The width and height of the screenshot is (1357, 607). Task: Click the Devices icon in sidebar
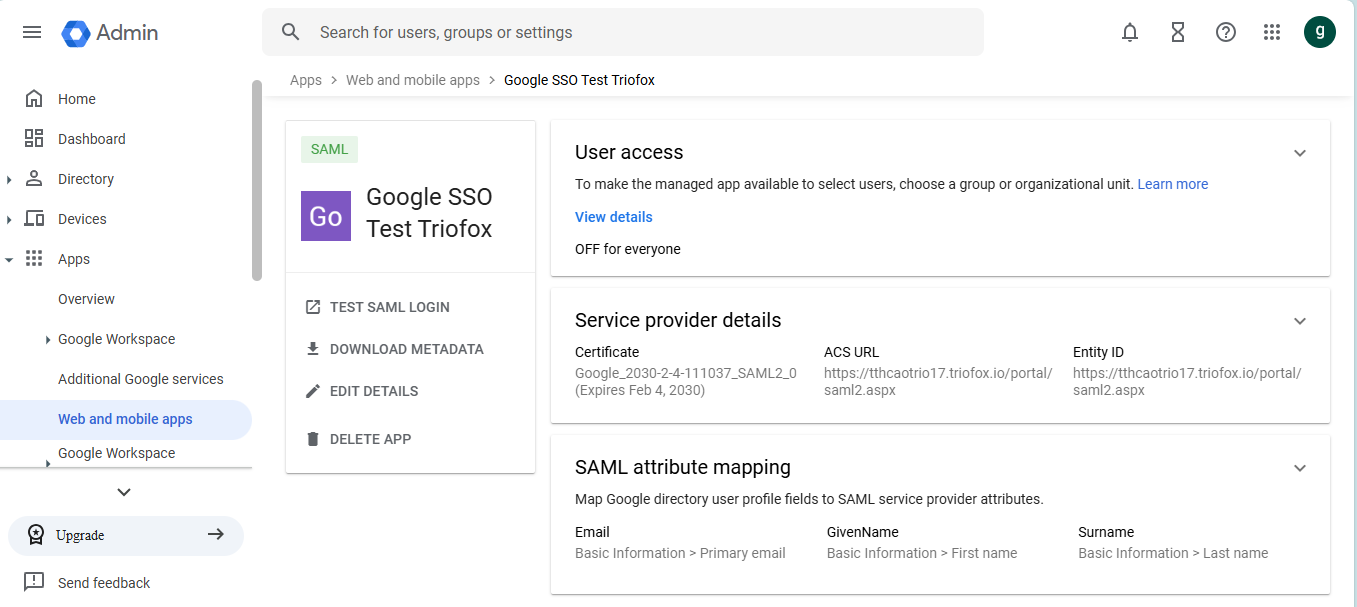pos(34,219)
